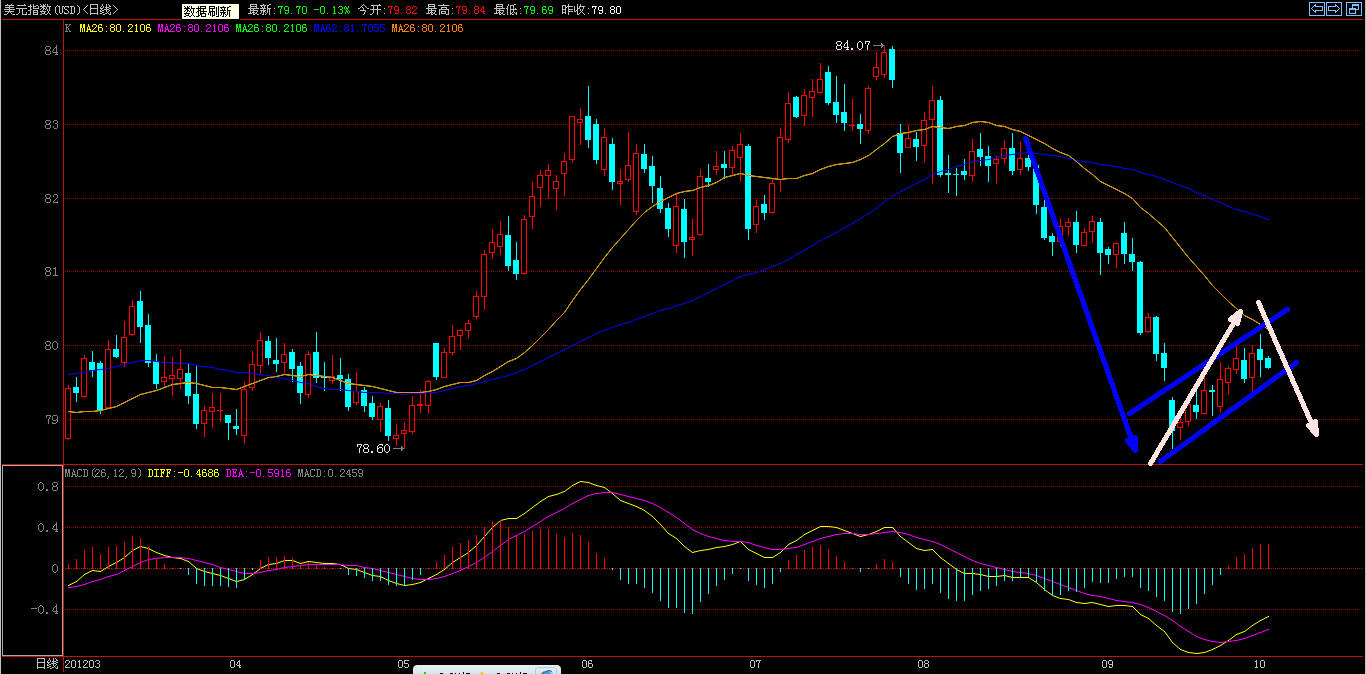Click the 美元指数(USD) title label
The image size is (1366, 674).
(59, 10)
